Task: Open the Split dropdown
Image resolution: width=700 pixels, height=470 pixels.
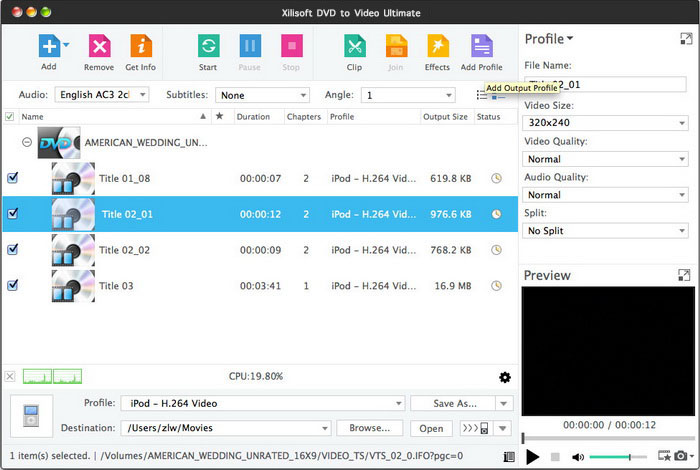Action: pyautogui.click(x=605, y=231)
